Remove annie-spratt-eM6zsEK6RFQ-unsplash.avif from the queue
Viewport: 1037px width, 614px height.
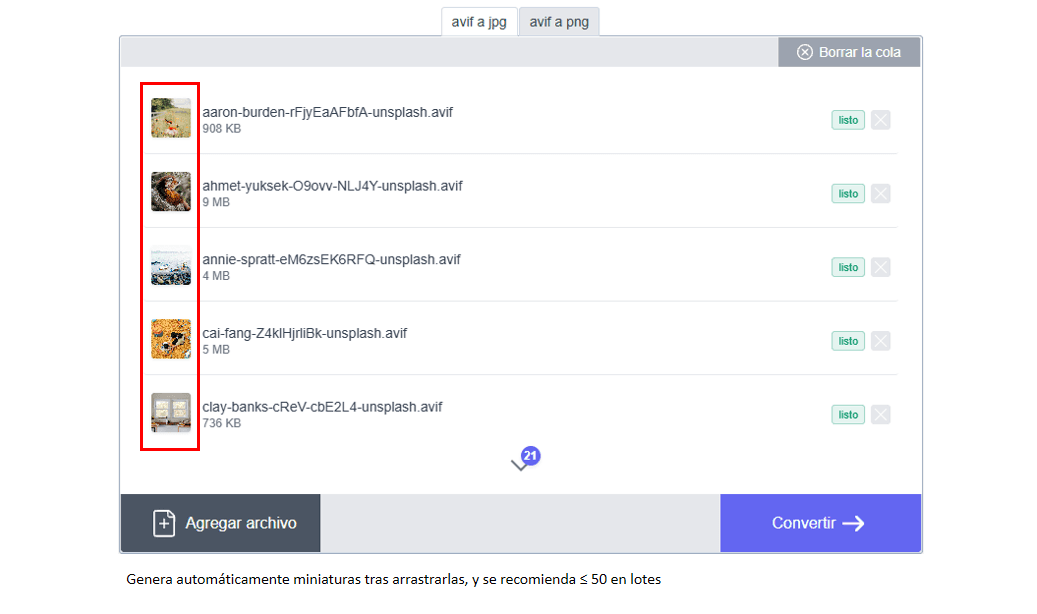(x=881, y=267)
